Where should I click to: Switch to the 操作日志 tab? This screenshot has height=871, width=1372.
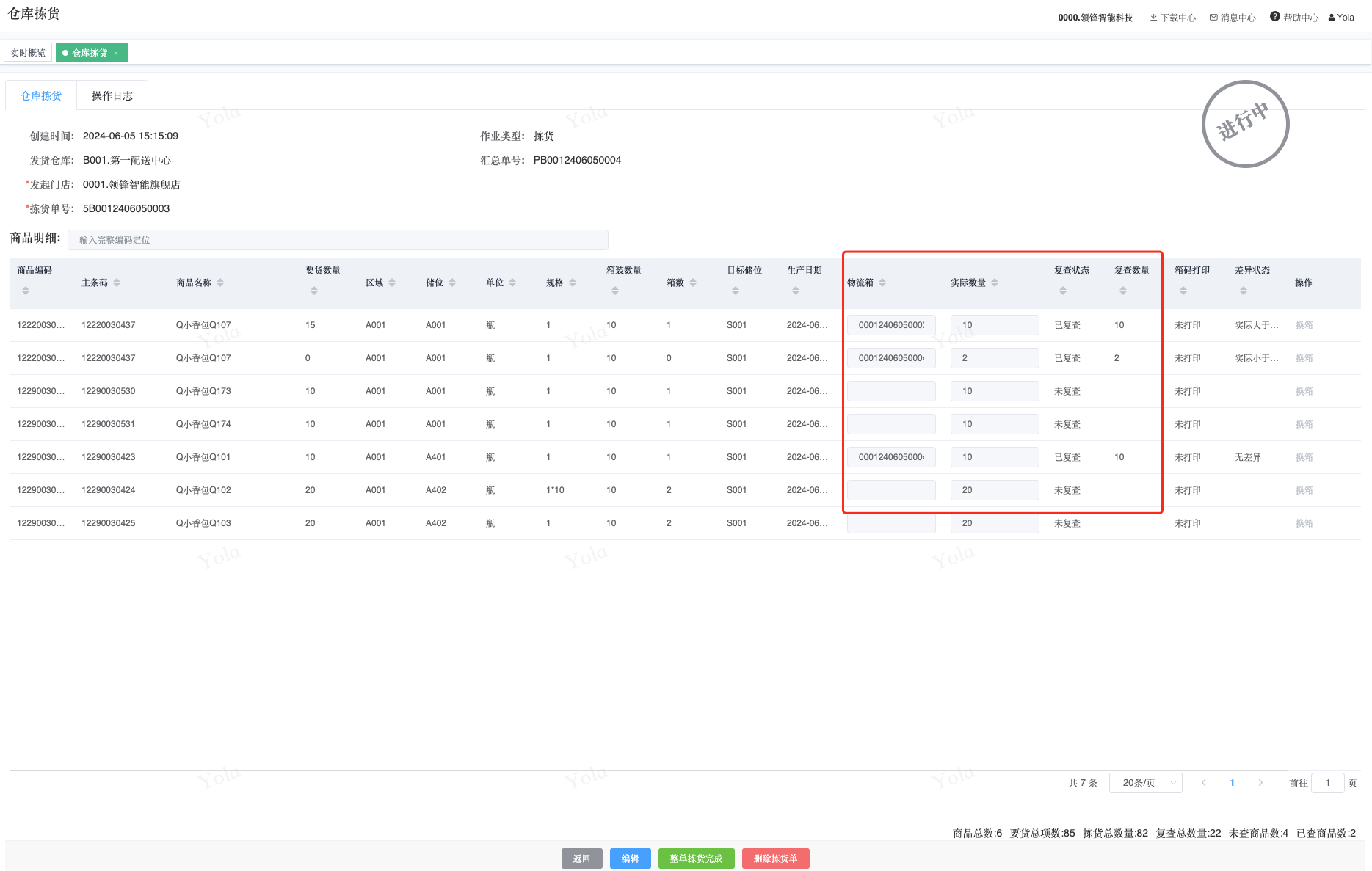coord(112,96)
